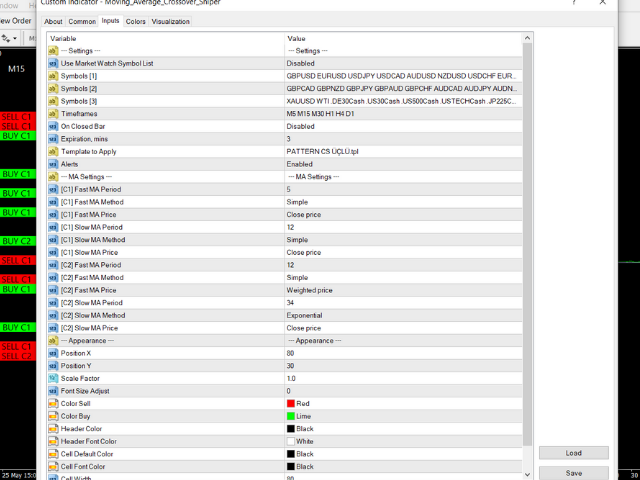Click the color icon beside Cell Font Color
The width and height of the screenshot is (640, 480).
pyautogui.click(x=53, y=467)
